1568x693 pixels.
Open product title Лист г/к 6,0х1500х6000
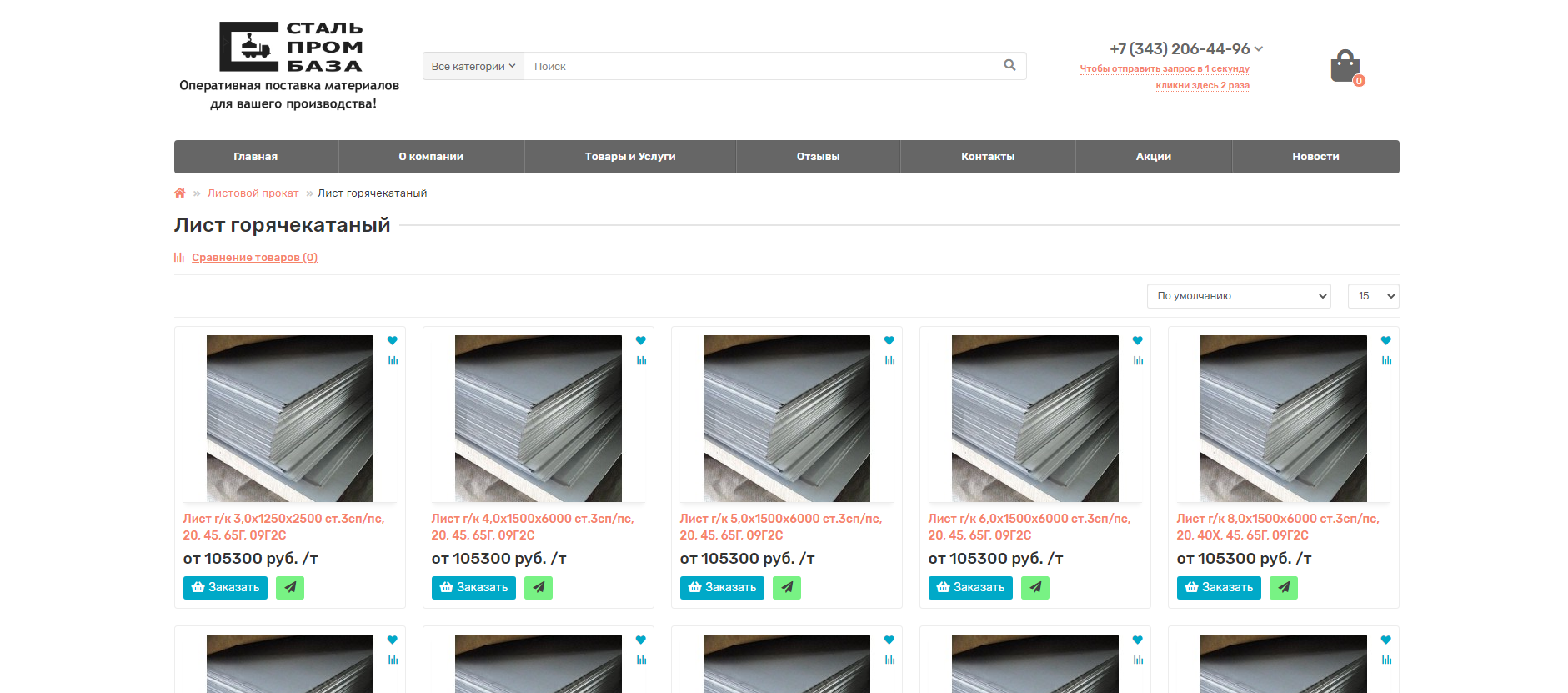click(1029, 527)
